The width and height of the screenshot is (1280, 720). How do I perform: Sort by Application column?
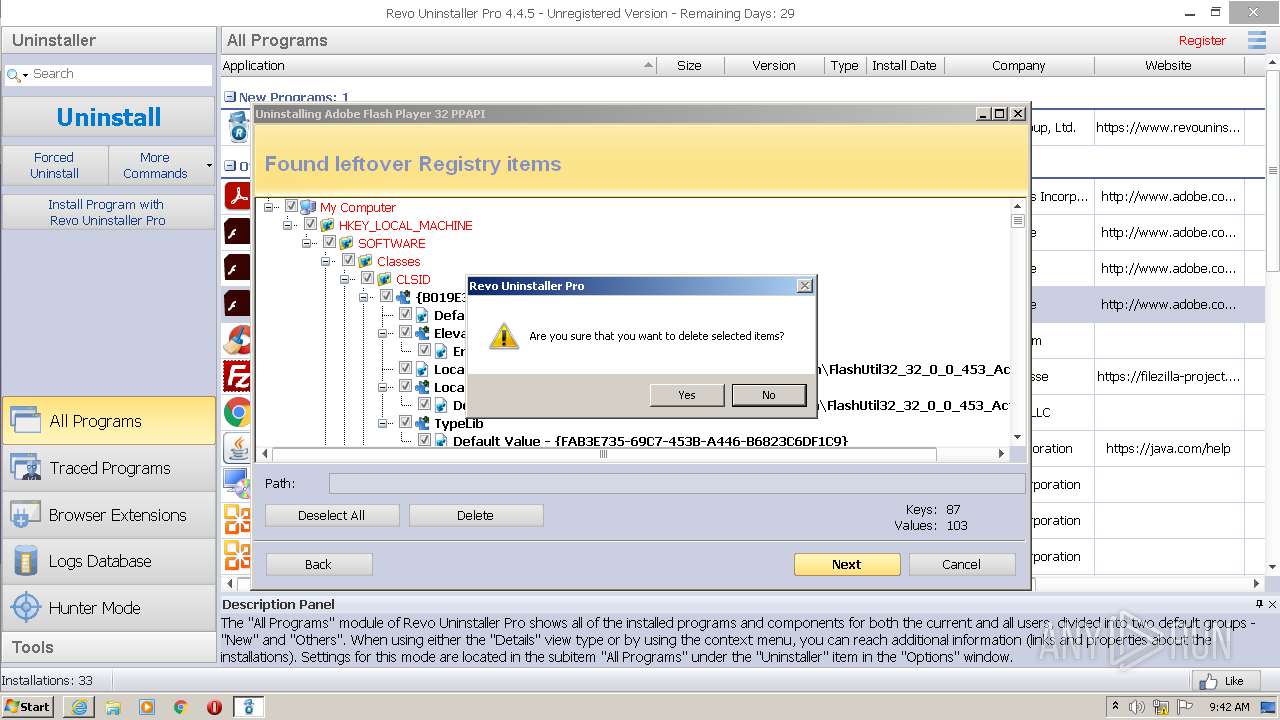click(438, 66)
